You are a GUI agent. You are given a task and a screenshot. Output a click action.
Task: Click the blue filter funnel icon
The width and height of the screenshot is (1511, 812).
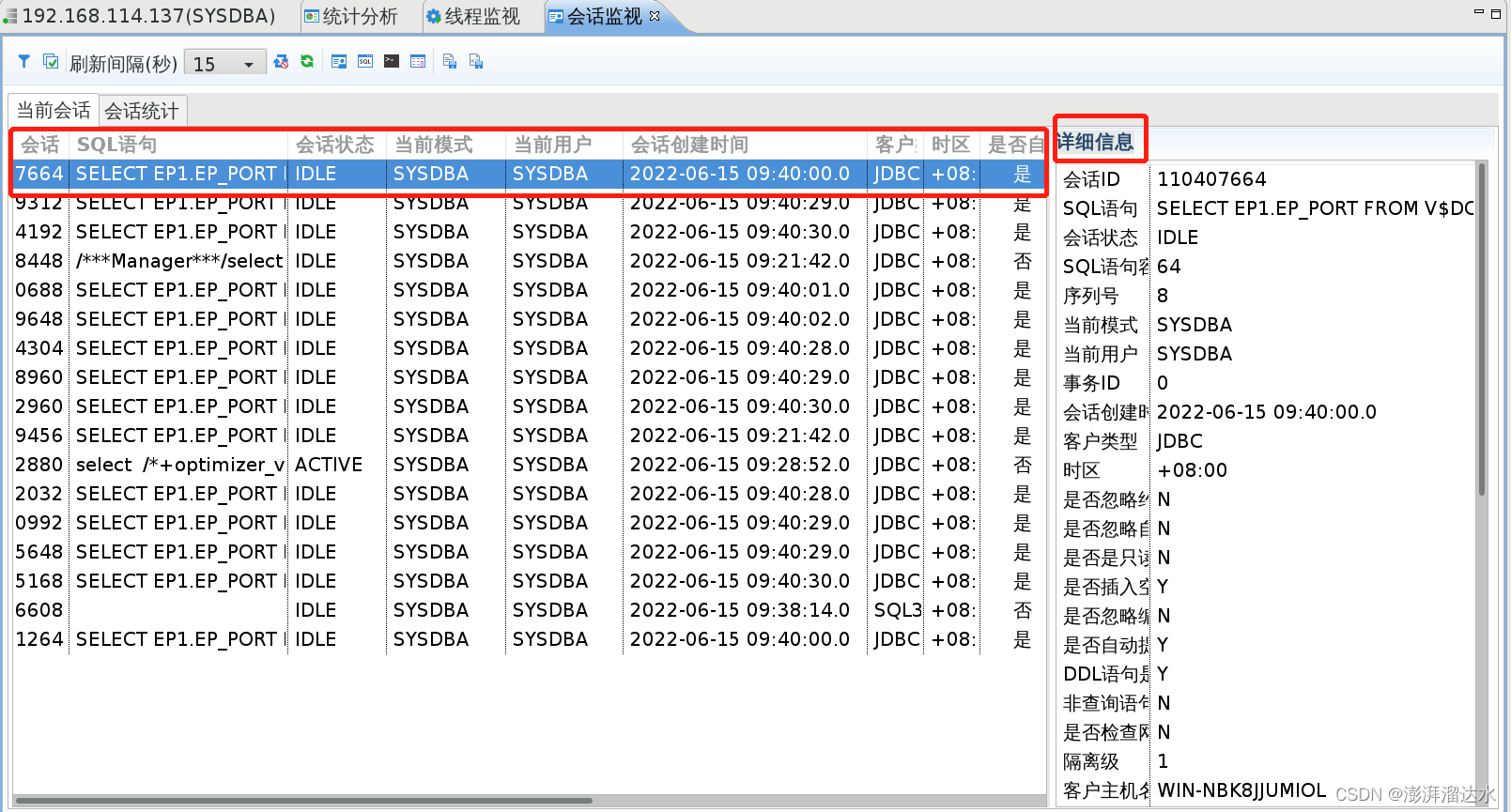[x=24, y=62]
